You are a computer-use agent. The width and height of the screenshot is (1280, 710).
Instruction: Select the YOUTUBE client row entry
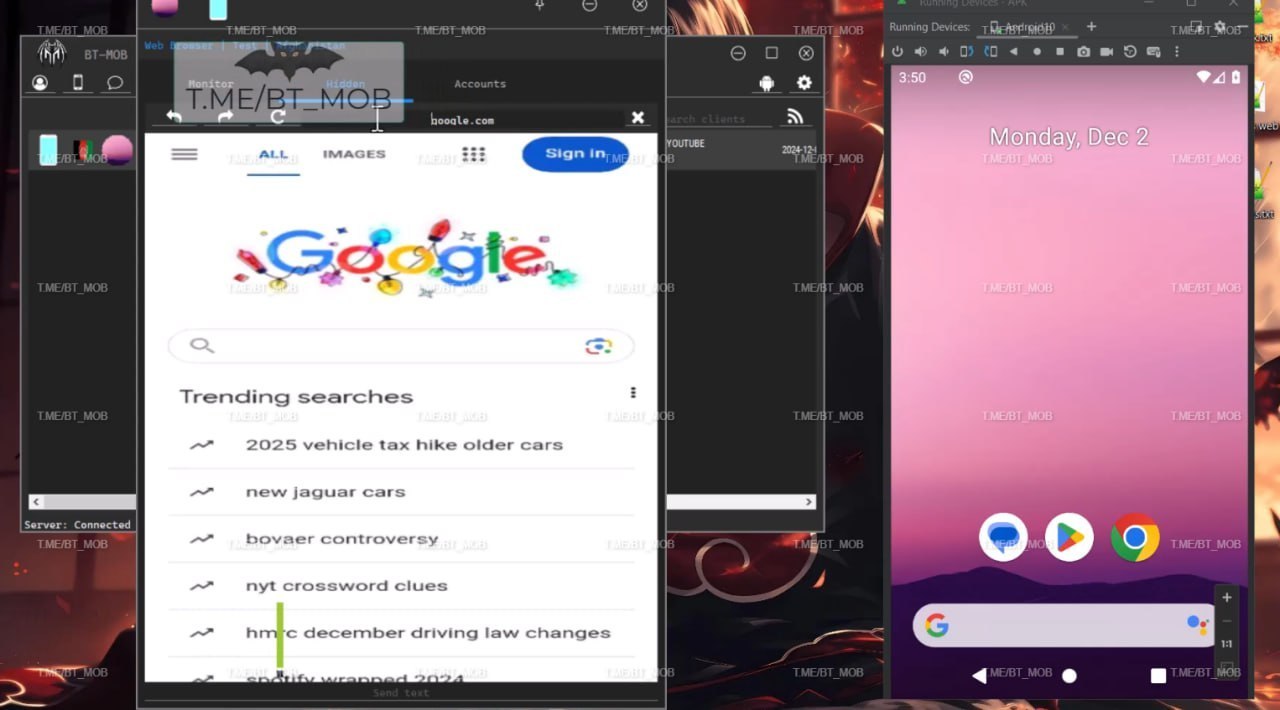point(685,144)
